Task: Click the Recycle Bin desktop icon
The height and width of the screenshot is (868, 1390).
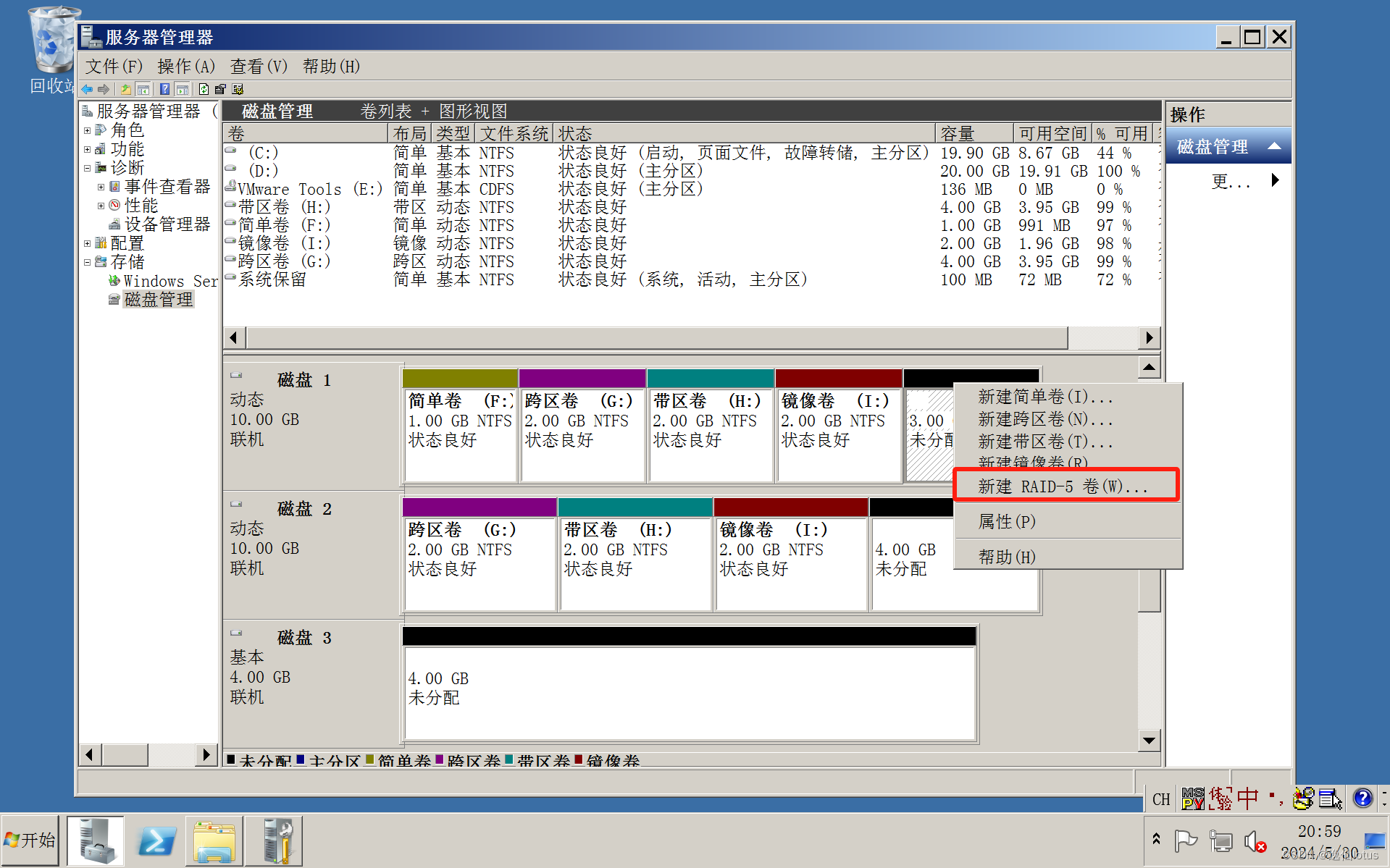Action: point(53,49)
